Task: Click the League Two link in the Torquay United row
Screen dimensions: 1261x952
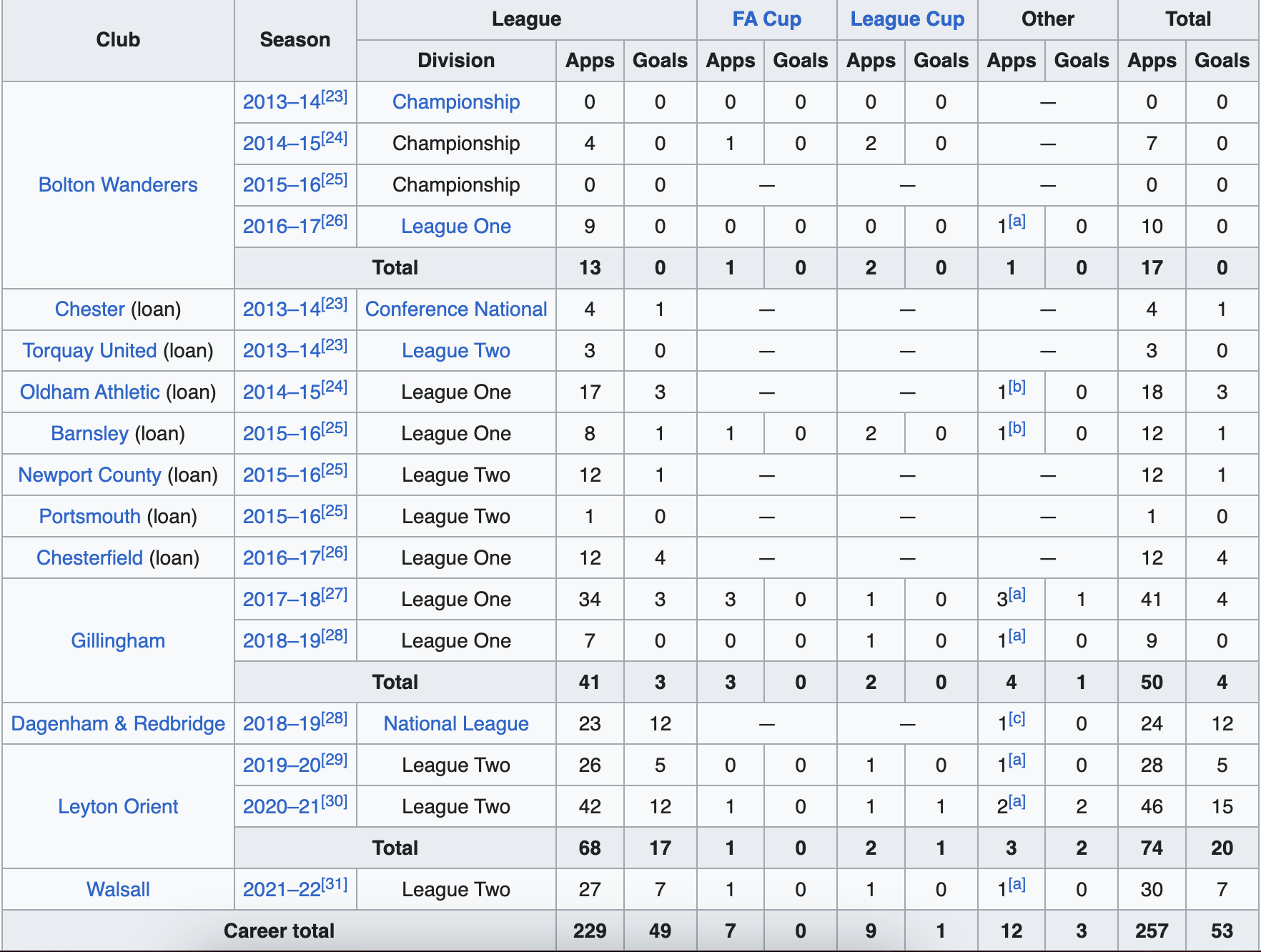Action: point(456,350)
